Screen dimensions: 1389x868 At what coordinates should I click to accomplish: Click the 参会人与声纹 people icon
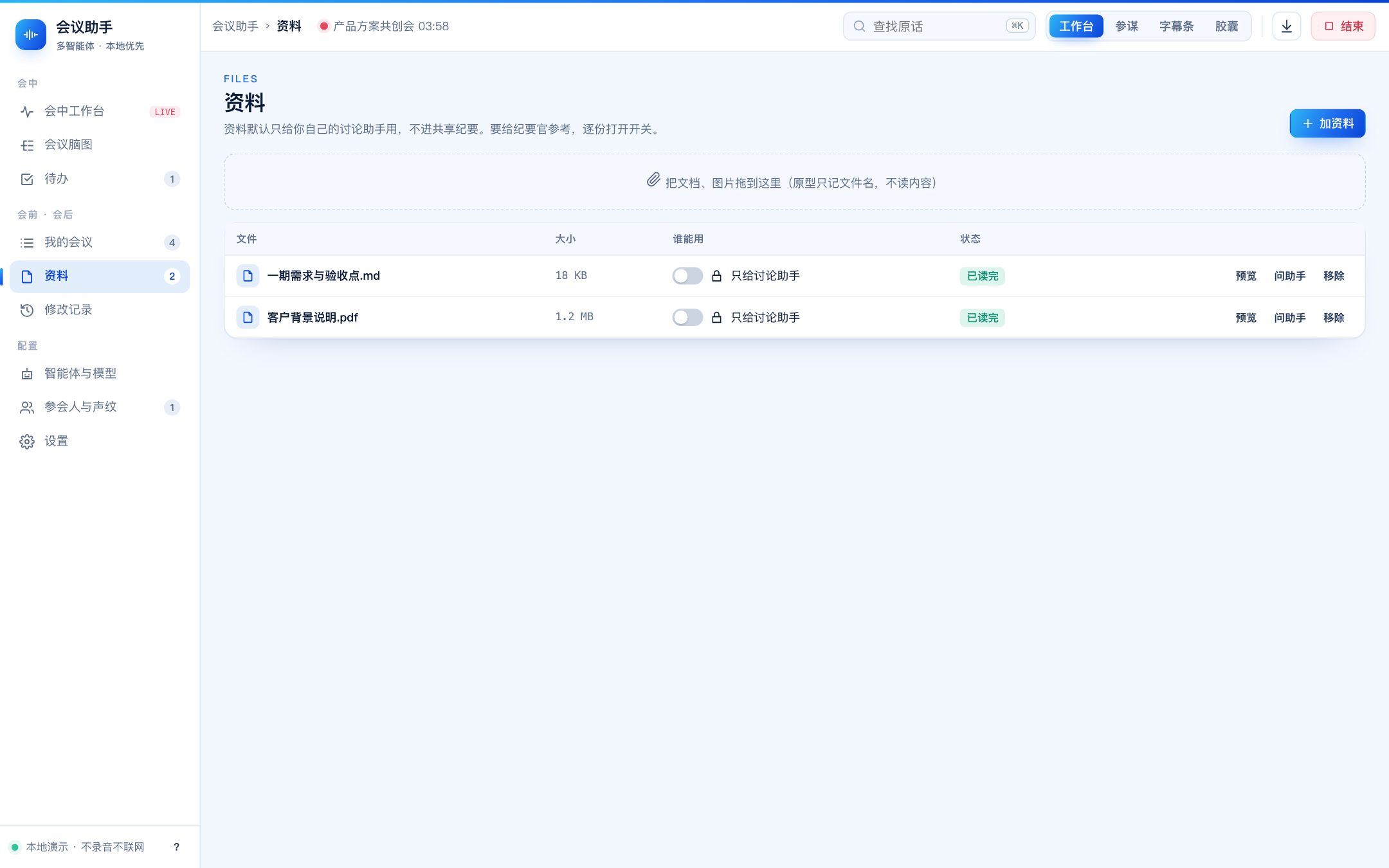27,408
